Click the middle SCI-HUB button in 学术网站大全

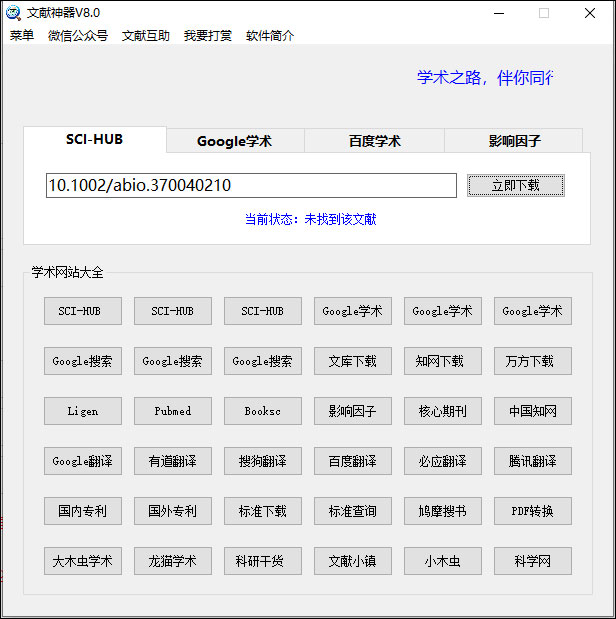(x=173, y=311)
